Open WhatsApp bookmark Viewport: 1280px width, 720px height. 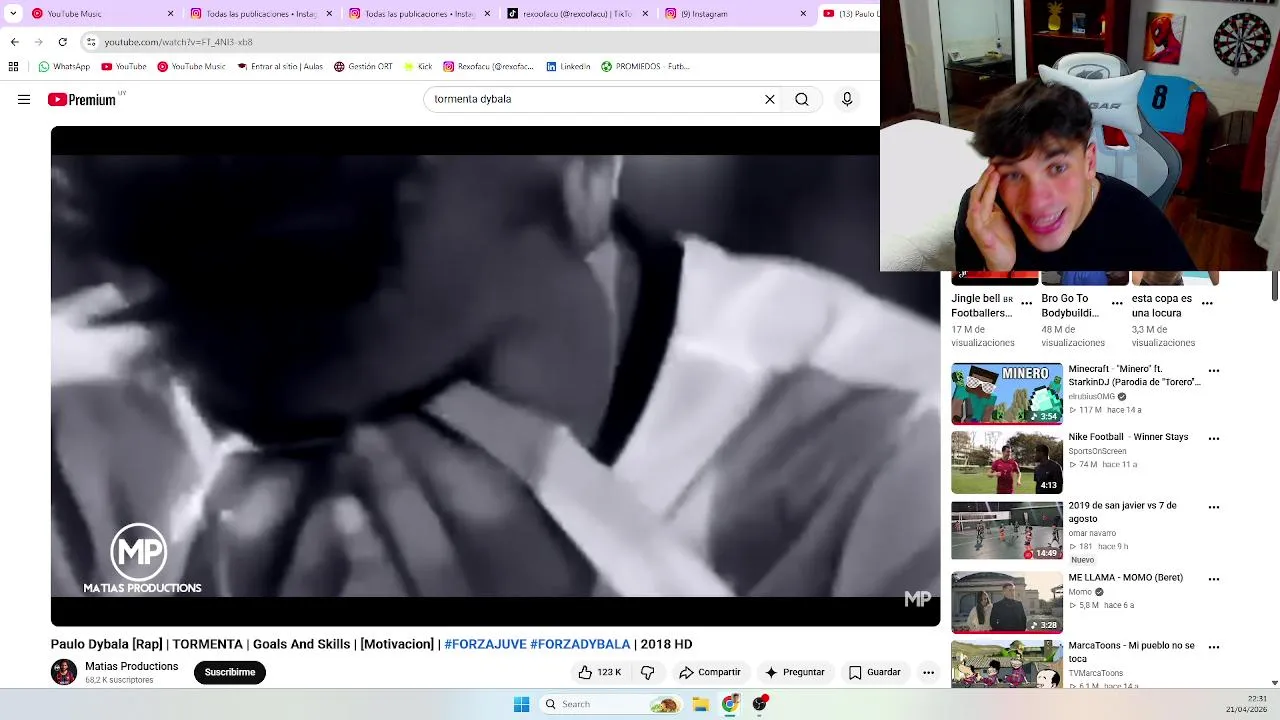pos(64,66)
